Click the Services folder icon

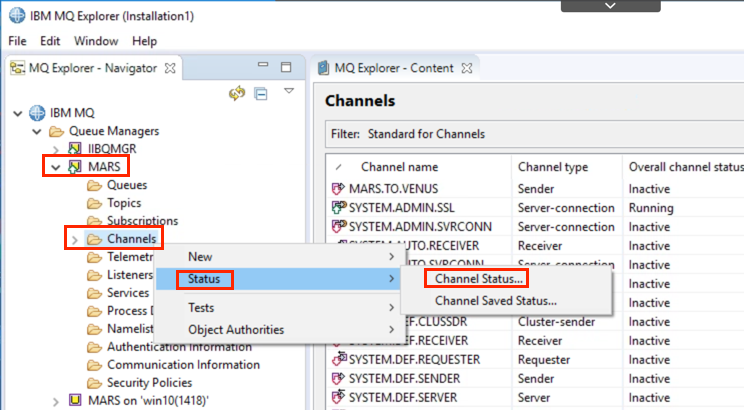pyautogui.click(x=94, y=293)
